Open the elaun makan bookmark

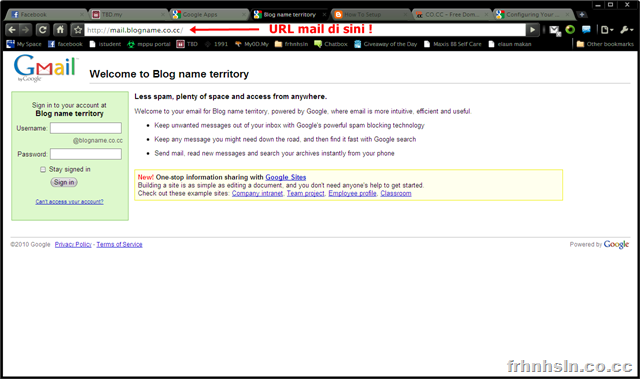click(510, 44)
